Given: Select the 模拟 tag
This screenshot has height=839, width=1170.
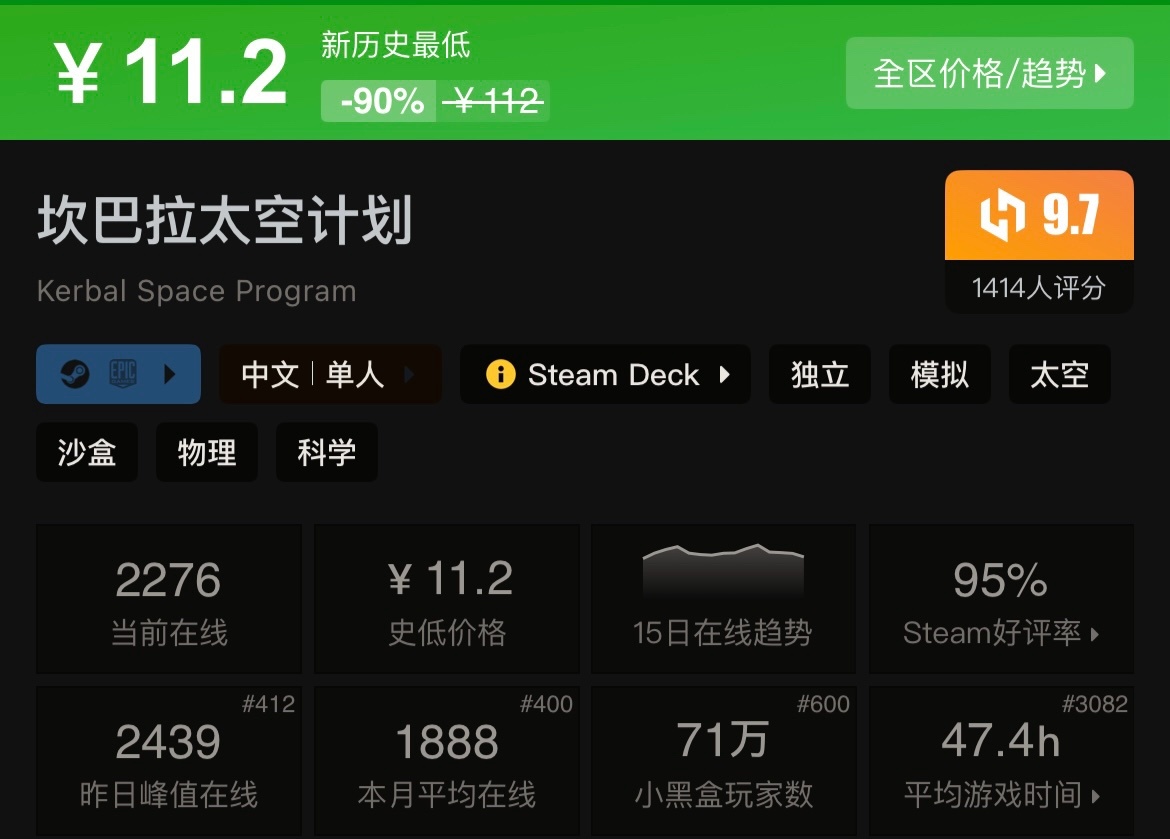Looking at the screenshot, I should (x=939, y=374).
